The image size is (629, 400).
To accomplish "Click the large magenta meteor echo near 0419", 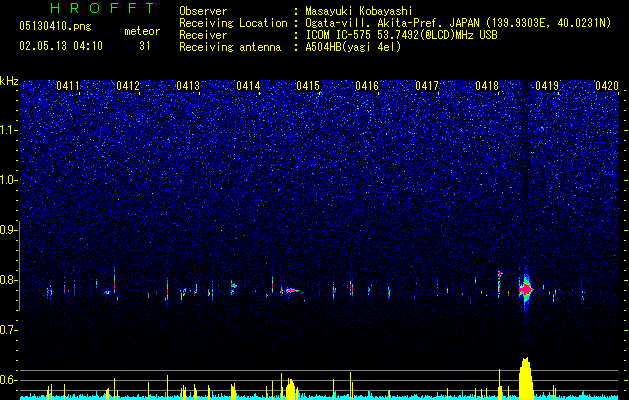I will [526, 289].
